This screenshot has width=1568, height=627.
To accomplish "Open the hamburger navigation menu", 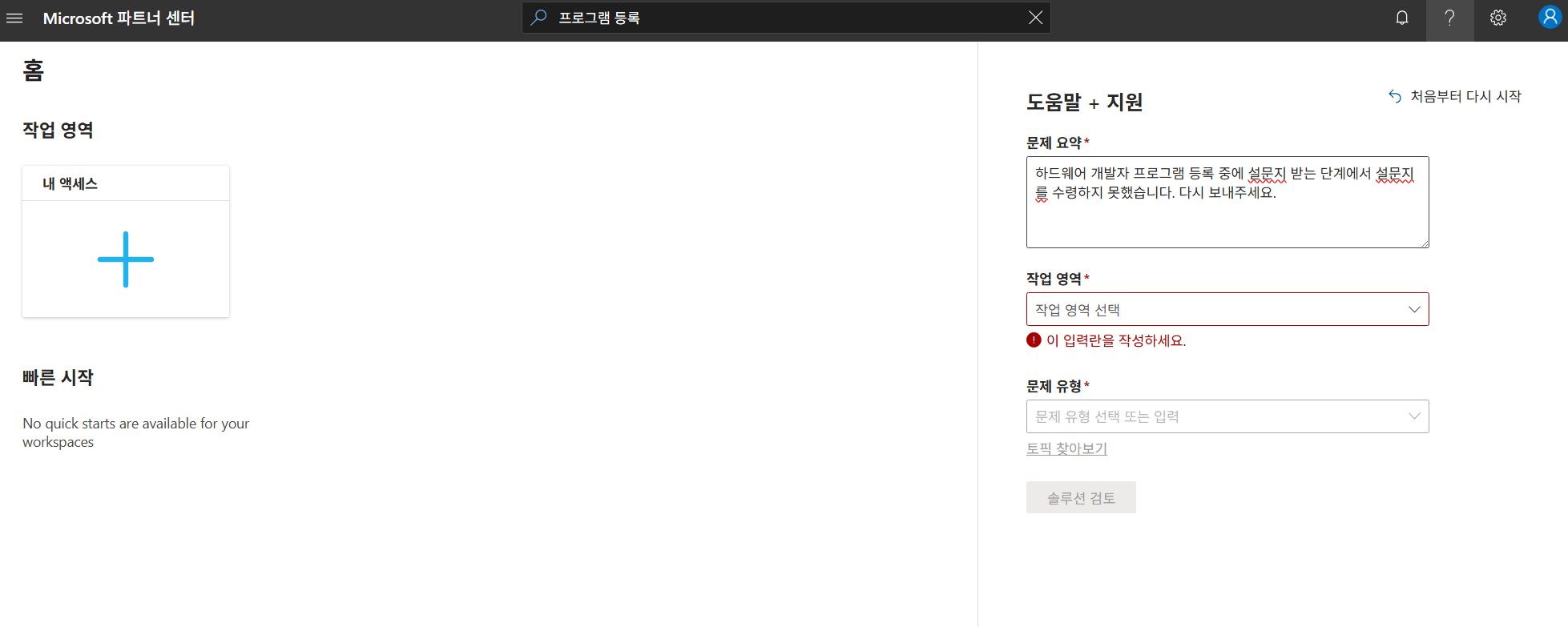I will point(14,18).
